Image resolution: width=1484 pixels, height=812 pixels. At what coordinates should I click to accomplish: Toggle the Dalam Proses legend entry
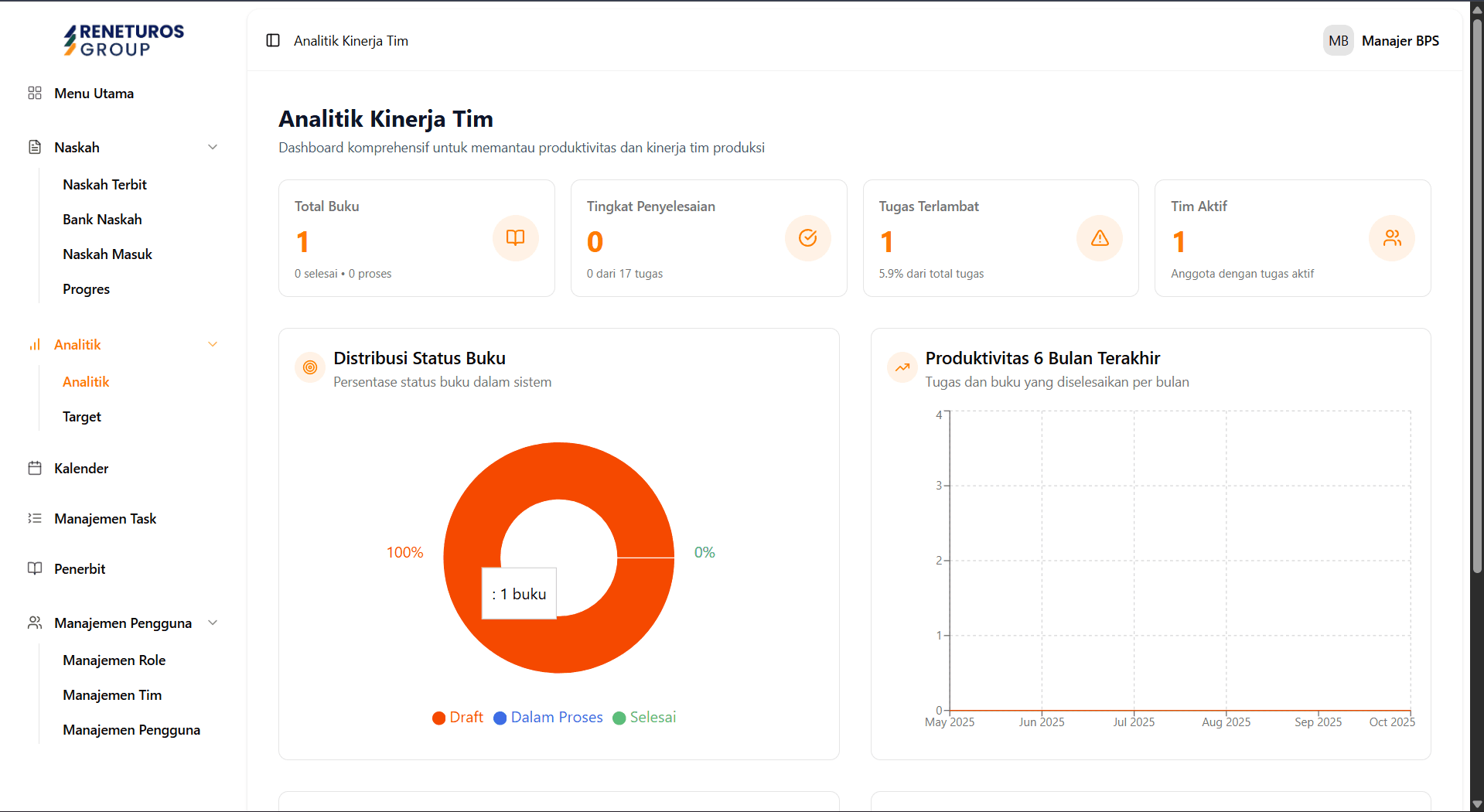(x=548, y=717)
